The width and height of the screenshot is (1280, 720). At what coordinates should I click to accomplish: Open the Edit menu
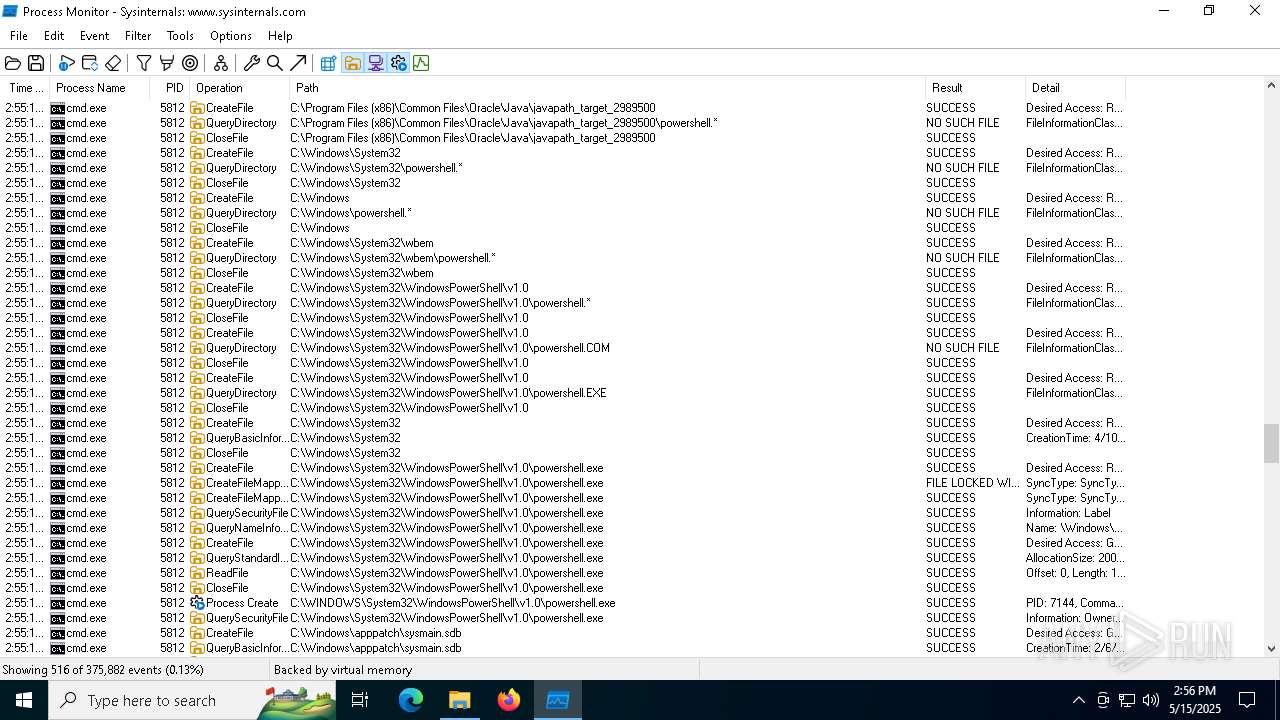pos(54,36)
